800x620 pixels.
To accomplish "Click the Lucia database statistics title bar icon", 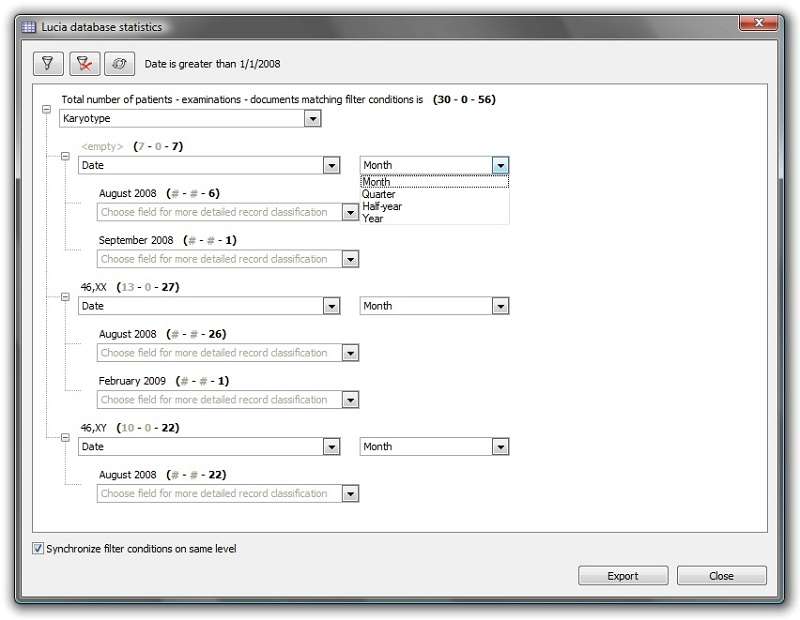I will pos(29,27).
